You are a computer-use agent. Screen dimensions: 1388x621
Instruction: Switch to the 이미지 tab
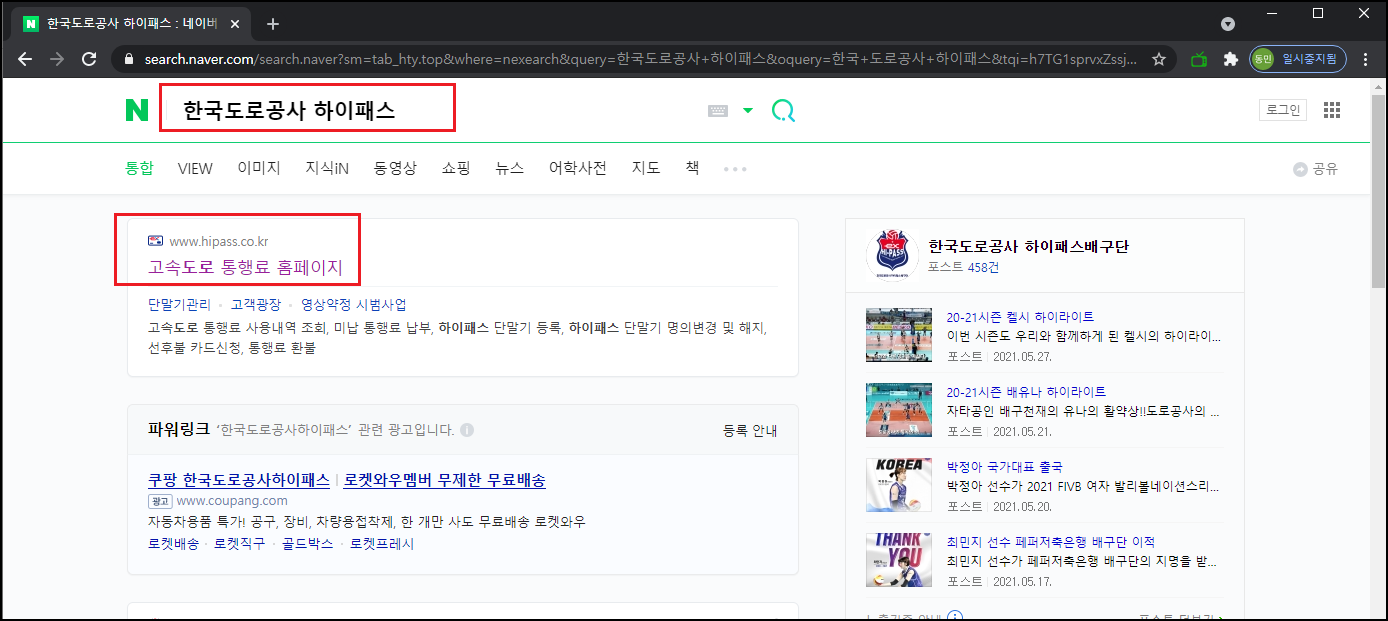click(259, 168)
